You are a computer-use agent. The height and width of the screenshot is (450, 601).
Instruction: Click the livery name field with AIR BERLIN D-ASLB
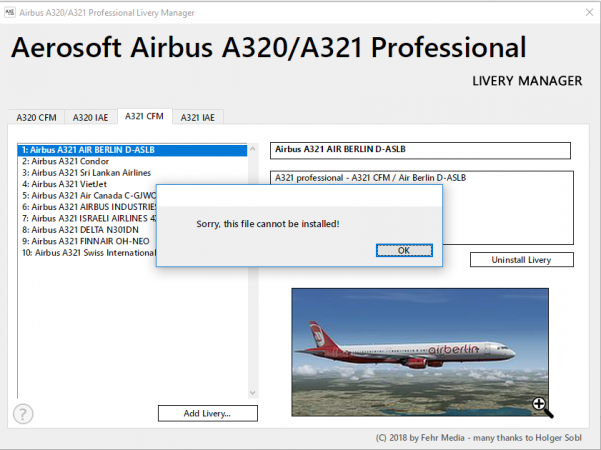[x=420, y=150]
